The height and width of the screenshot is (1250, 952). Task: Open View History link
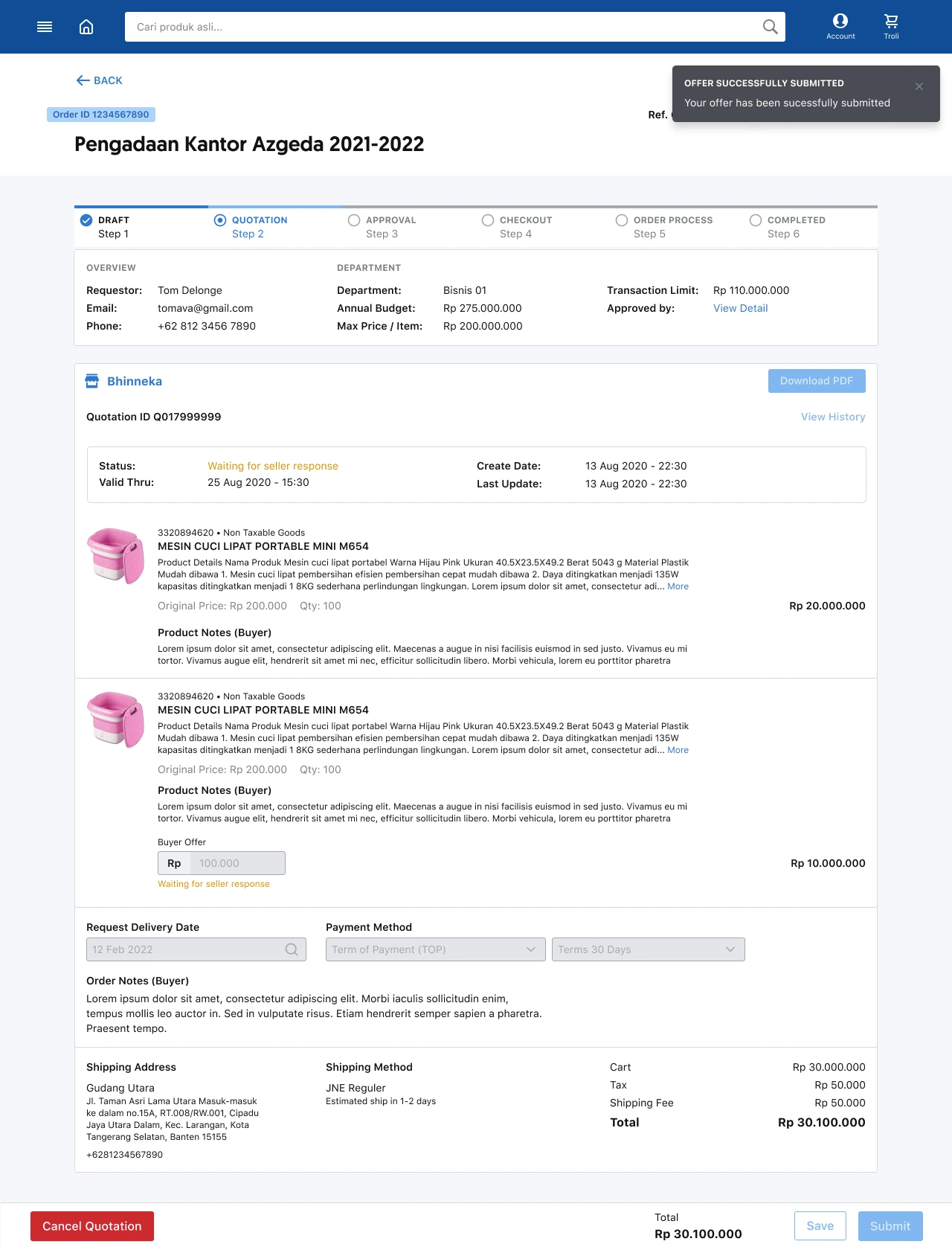tap(833, 417)
